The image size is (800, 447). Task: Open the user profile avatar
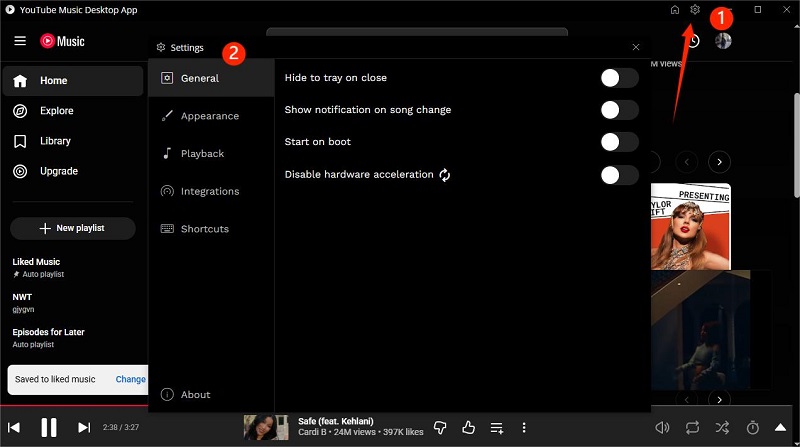pos(723,41)
